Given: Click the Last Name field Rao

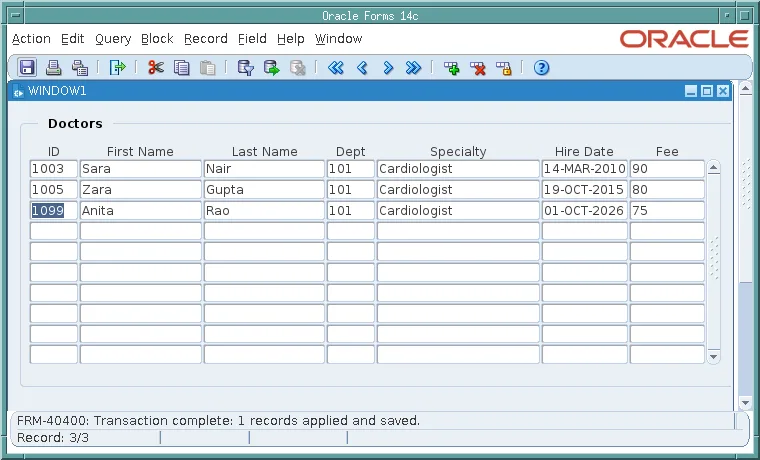Looking at the screenshot, I should [264, 211].
